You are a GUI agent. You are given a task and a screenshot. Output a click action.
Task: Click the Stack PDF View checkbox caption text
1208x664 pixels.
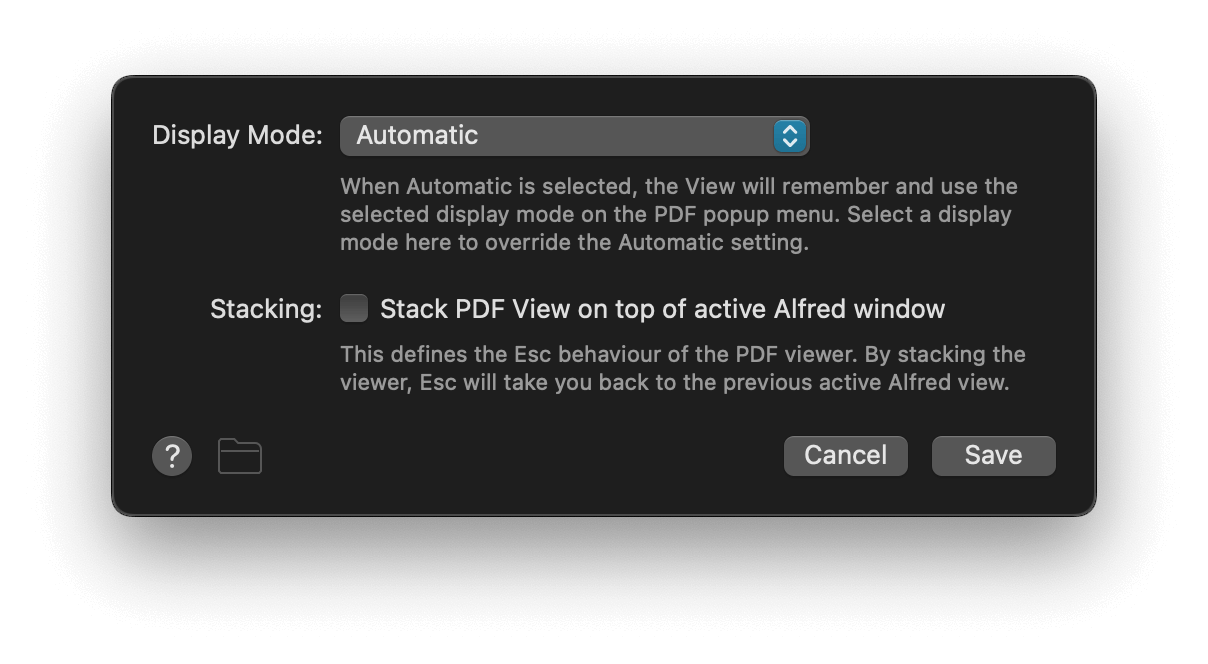pos(661,309)
